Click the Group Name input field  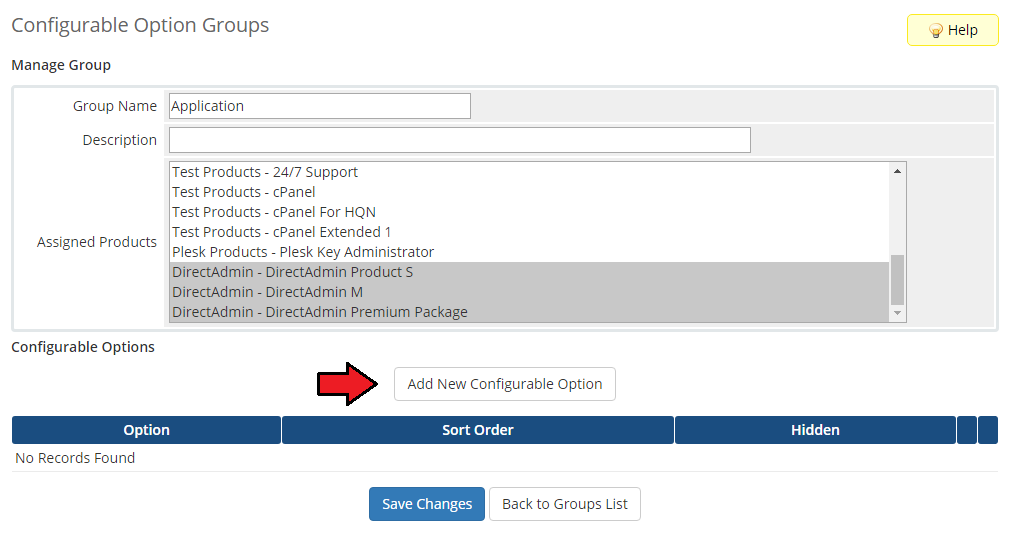point(320,106)
